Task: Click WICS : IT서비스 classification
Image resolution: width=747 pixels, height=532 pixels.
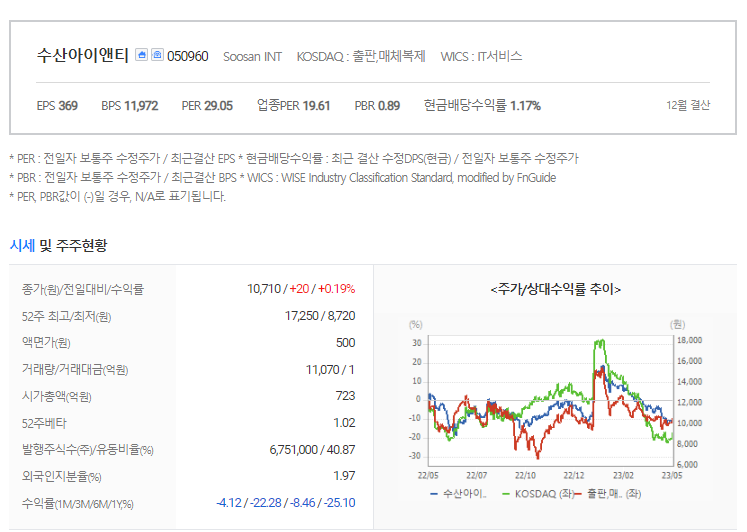Action: point(481,57)
